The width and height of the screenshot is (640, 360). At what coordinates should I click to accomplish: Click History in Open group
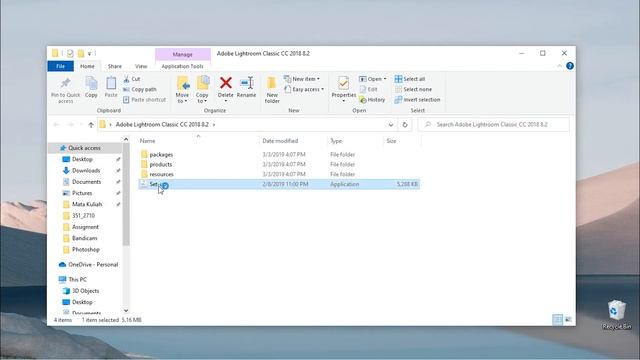[372, 100]
